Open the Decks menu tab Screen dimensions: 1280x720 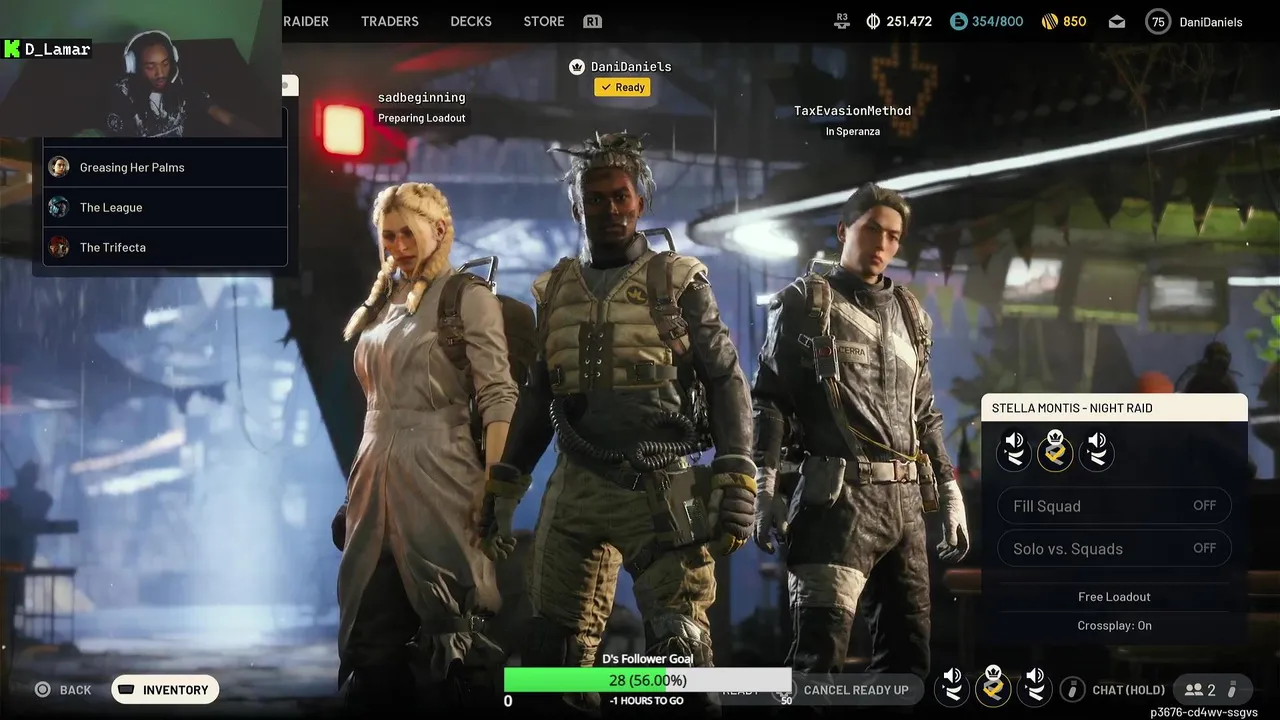471,21
